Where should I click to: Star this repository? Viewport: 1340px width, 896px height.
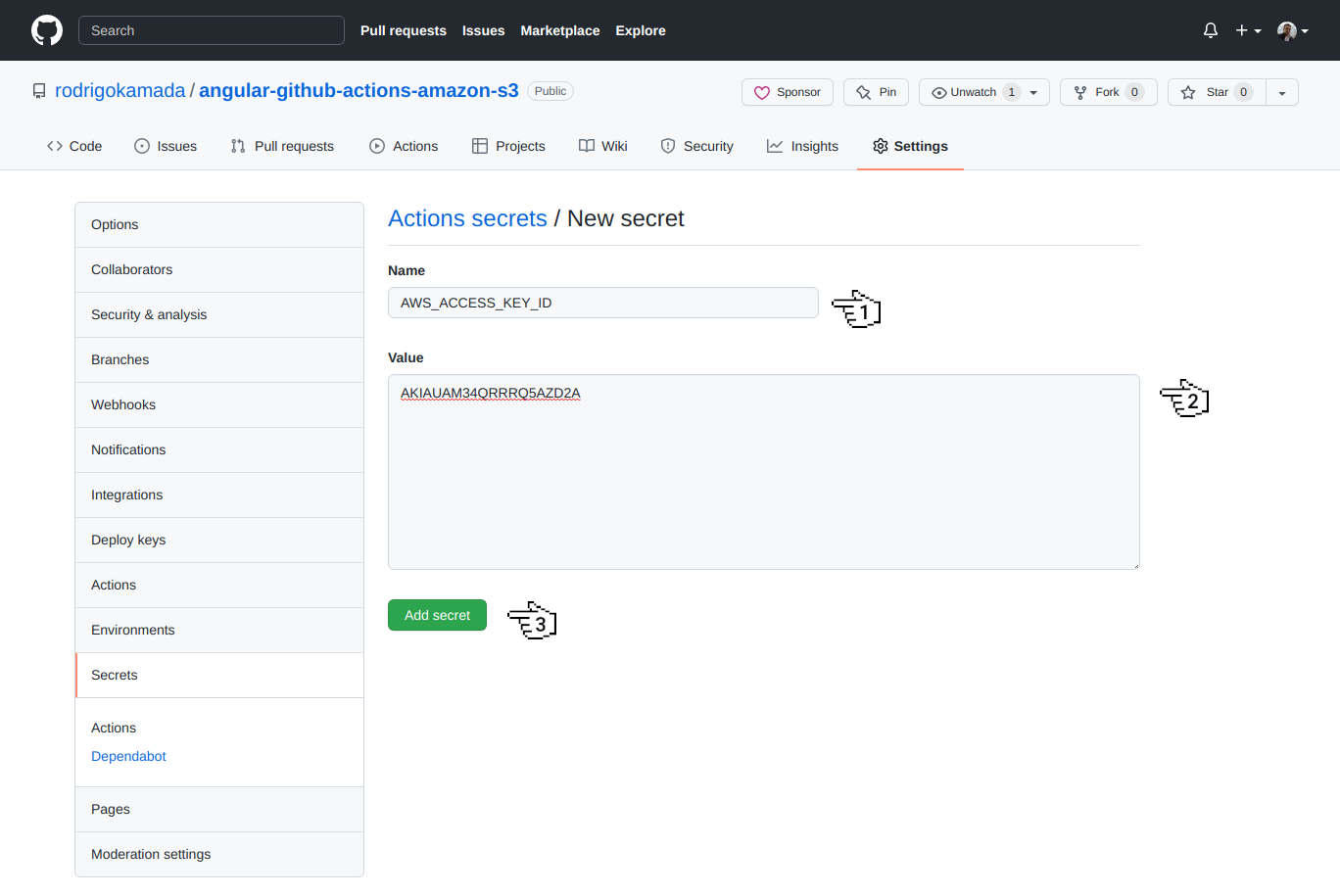pos(1215,91)
